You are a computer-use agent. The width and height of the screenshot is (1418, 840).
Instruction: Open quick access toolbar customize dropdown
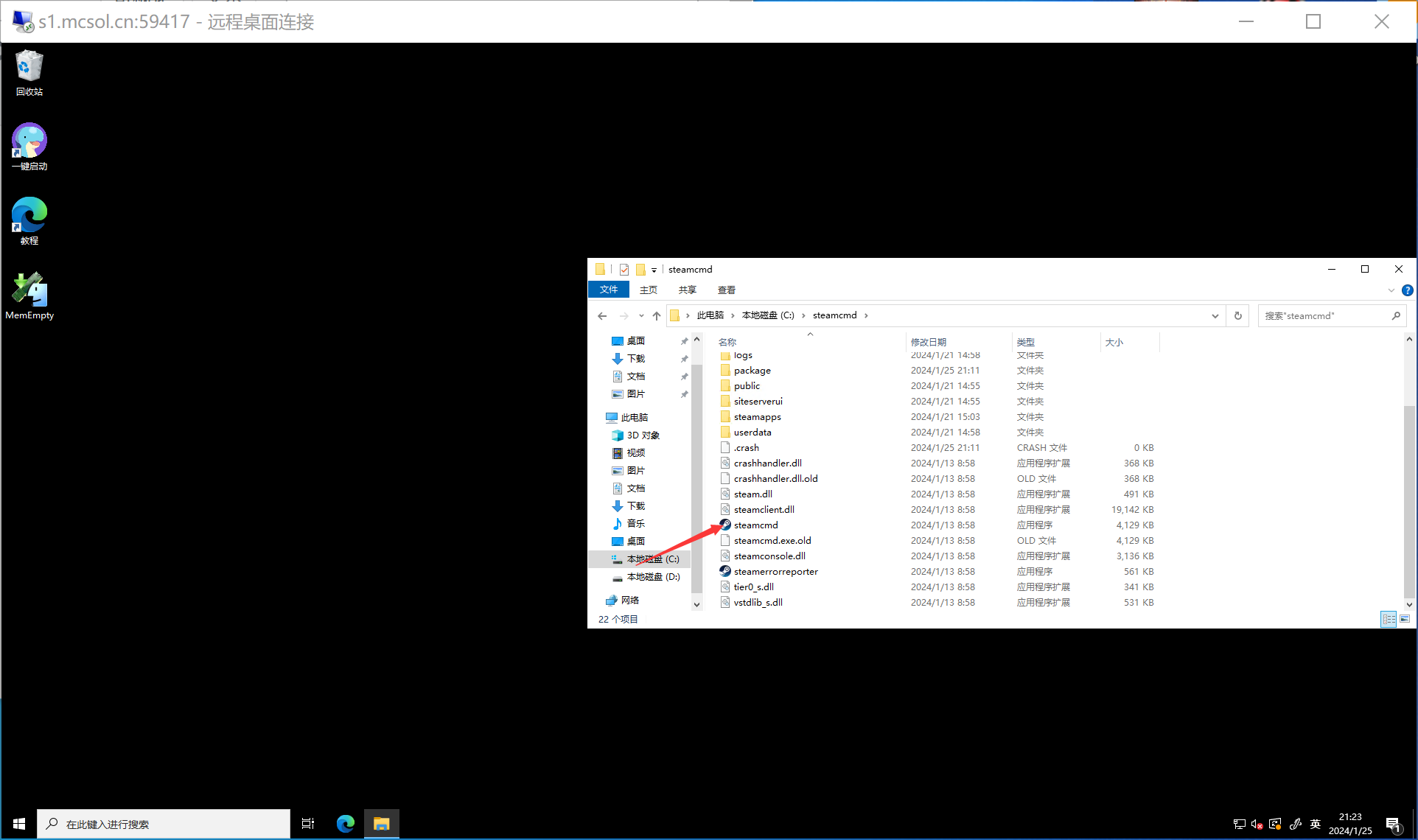click(x=654, y=270)
